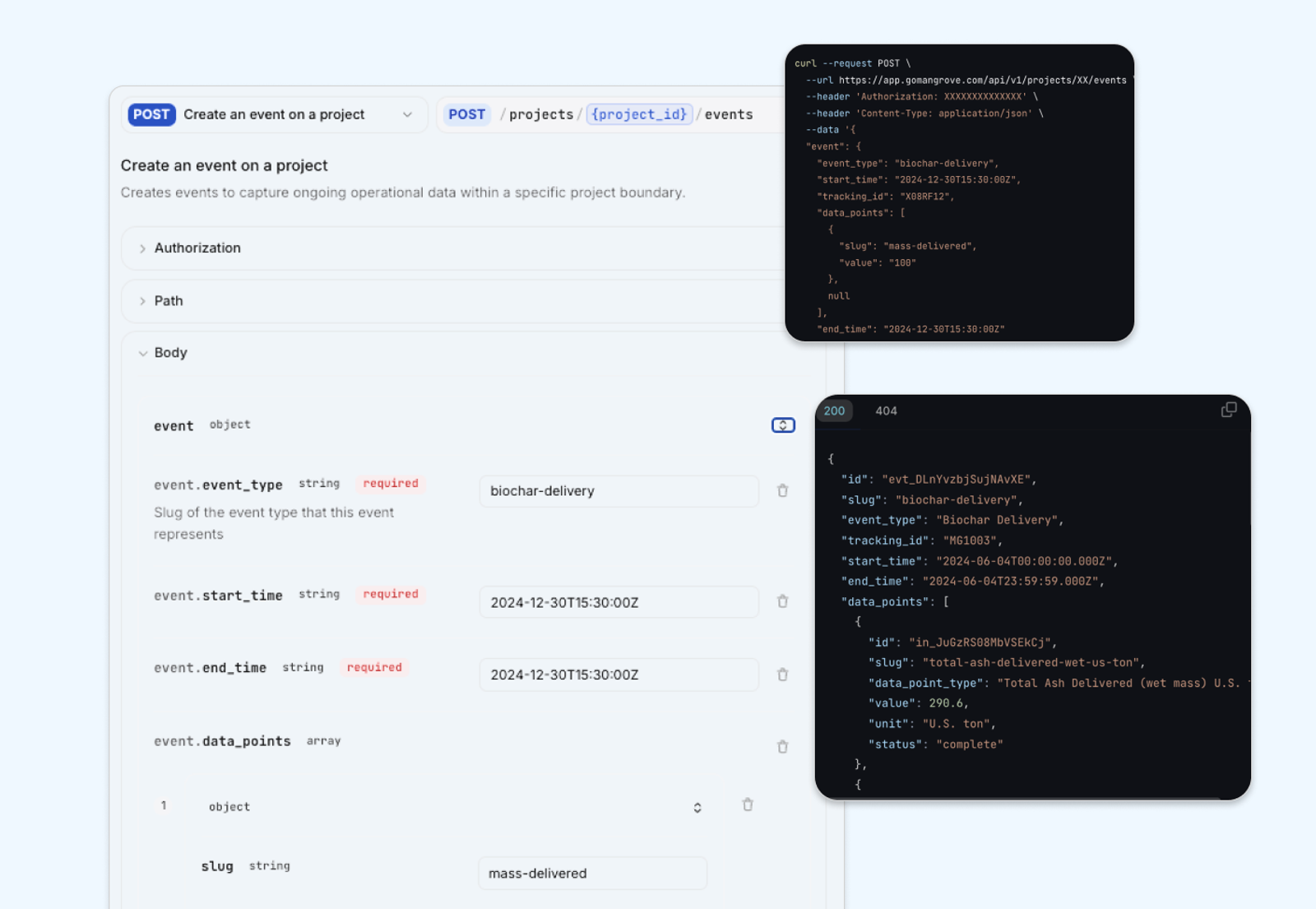Open the data point 1 object type selector
1316x909 pixels.
point(697,808)
